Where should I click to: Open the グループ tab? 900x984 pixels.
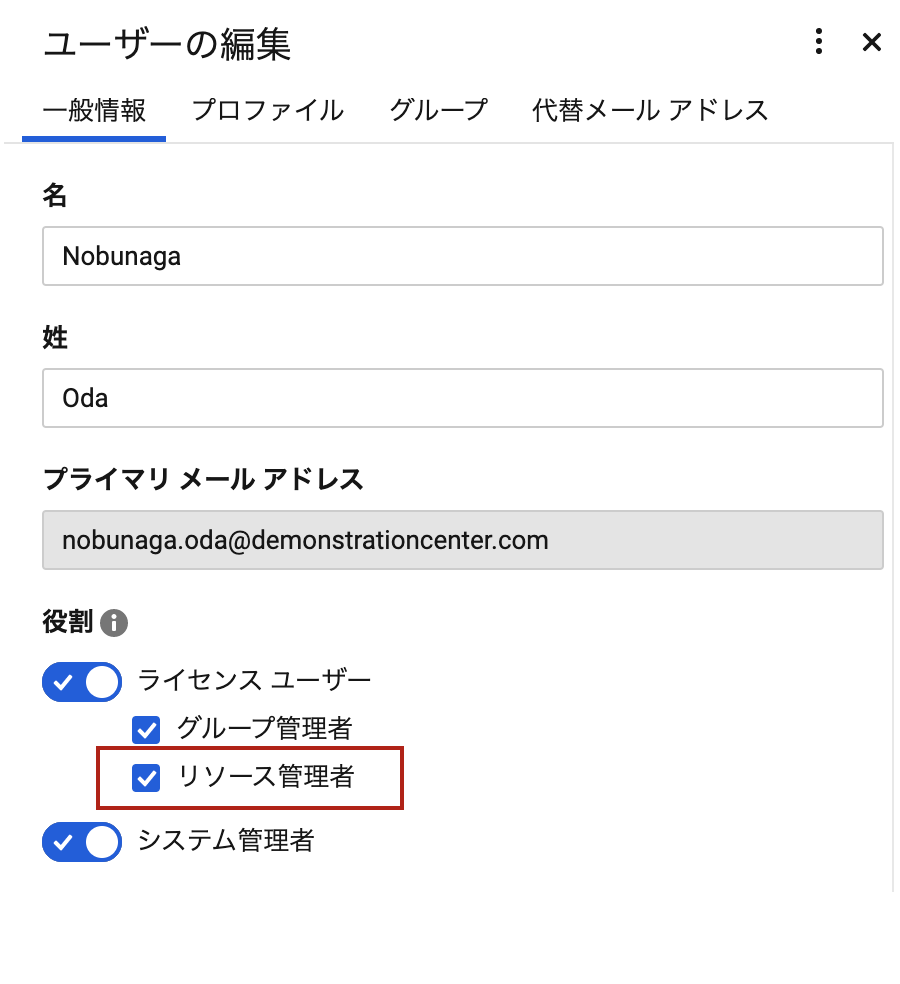click(438, 110)
